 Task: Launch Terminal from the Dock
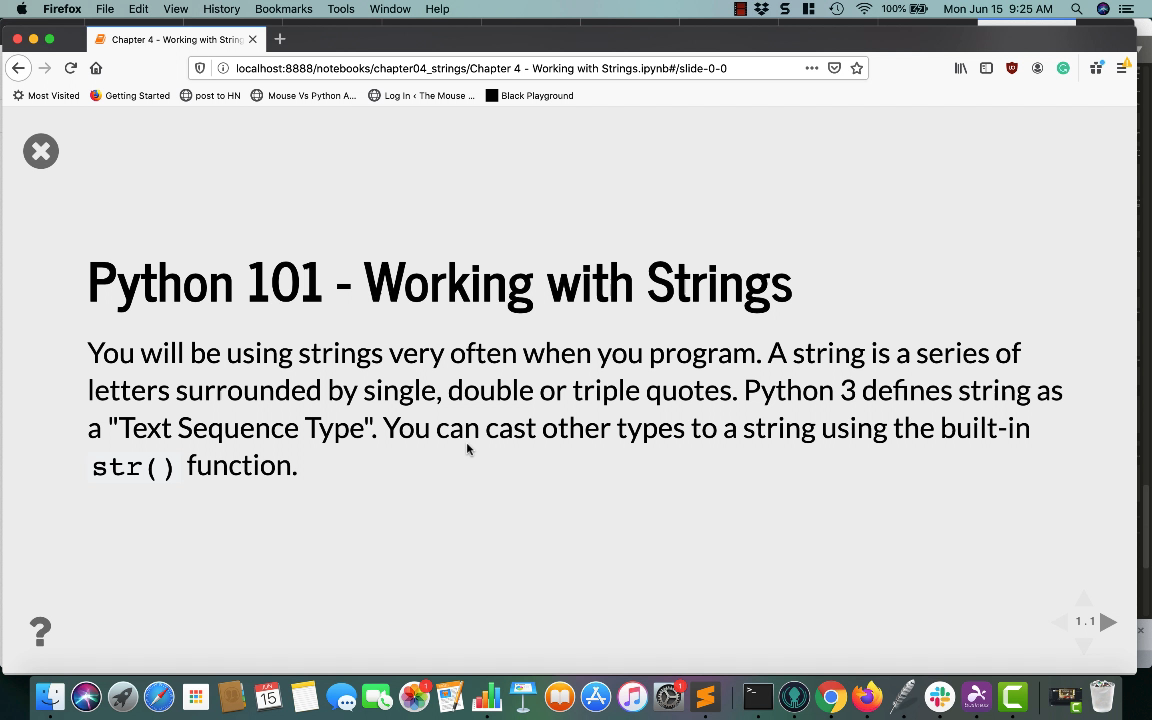[x=757, y=696]
